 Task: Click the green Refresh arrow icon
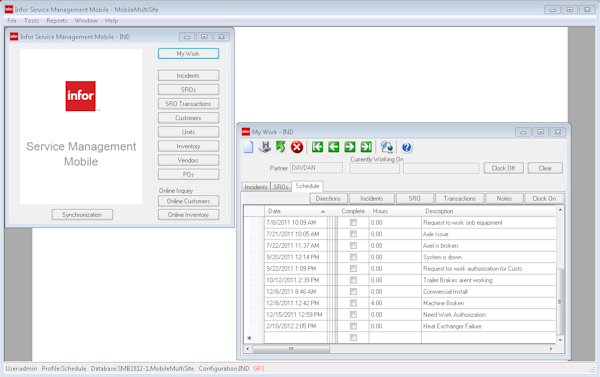tap(281, 147)
